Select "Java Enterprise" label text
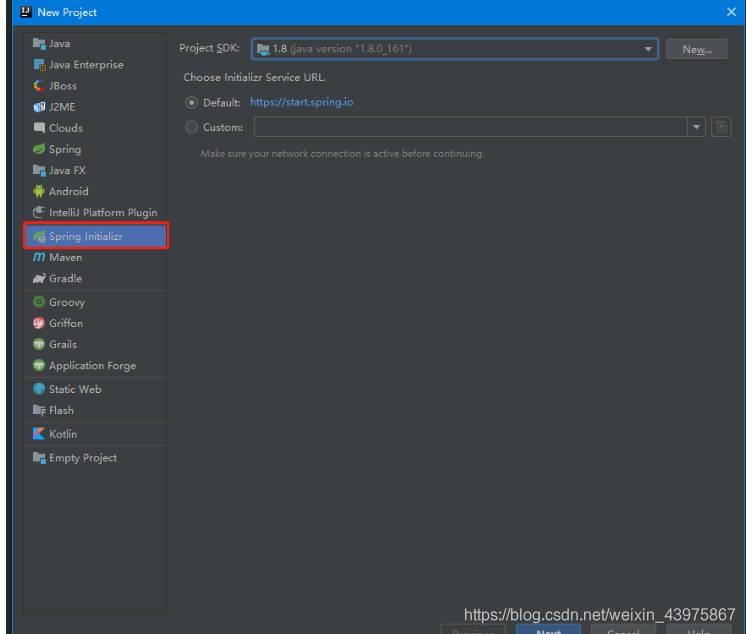Screen dimensions: 746x634 tap(86, 65)
